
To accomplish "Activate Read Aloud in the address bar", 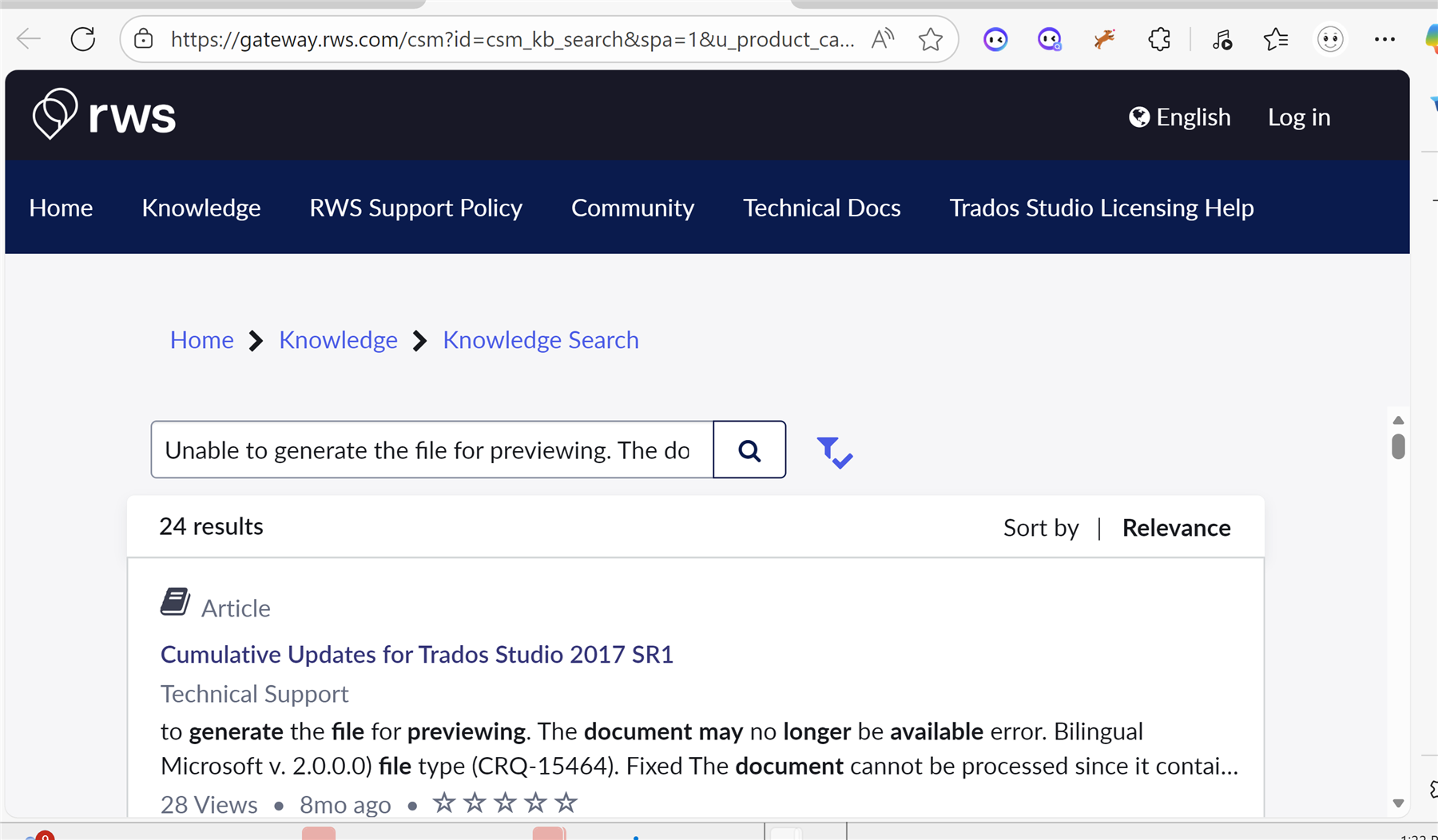I will point(882,38).
